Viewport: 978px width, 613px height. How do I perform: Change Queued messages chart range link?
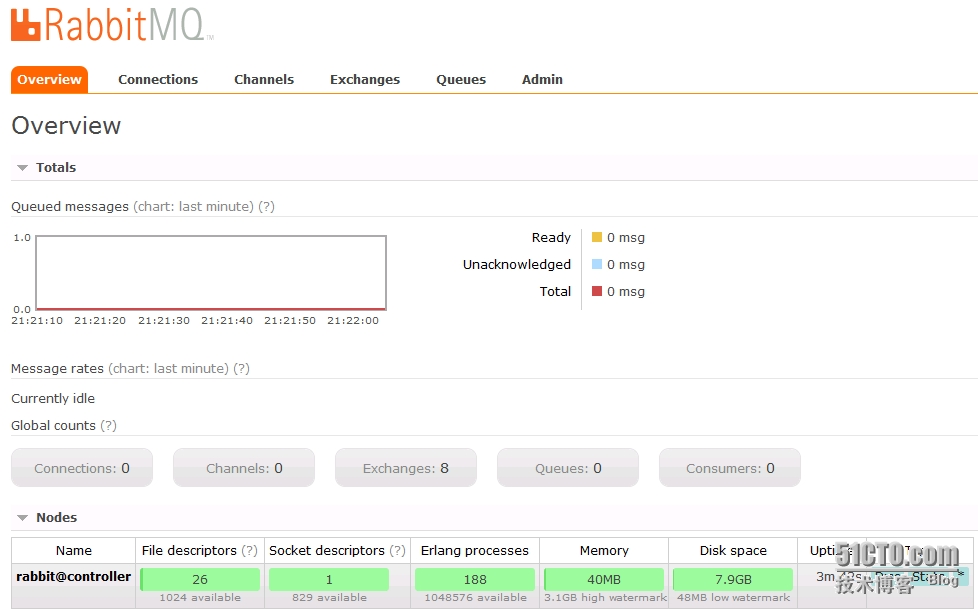click(x=193, y=206)
